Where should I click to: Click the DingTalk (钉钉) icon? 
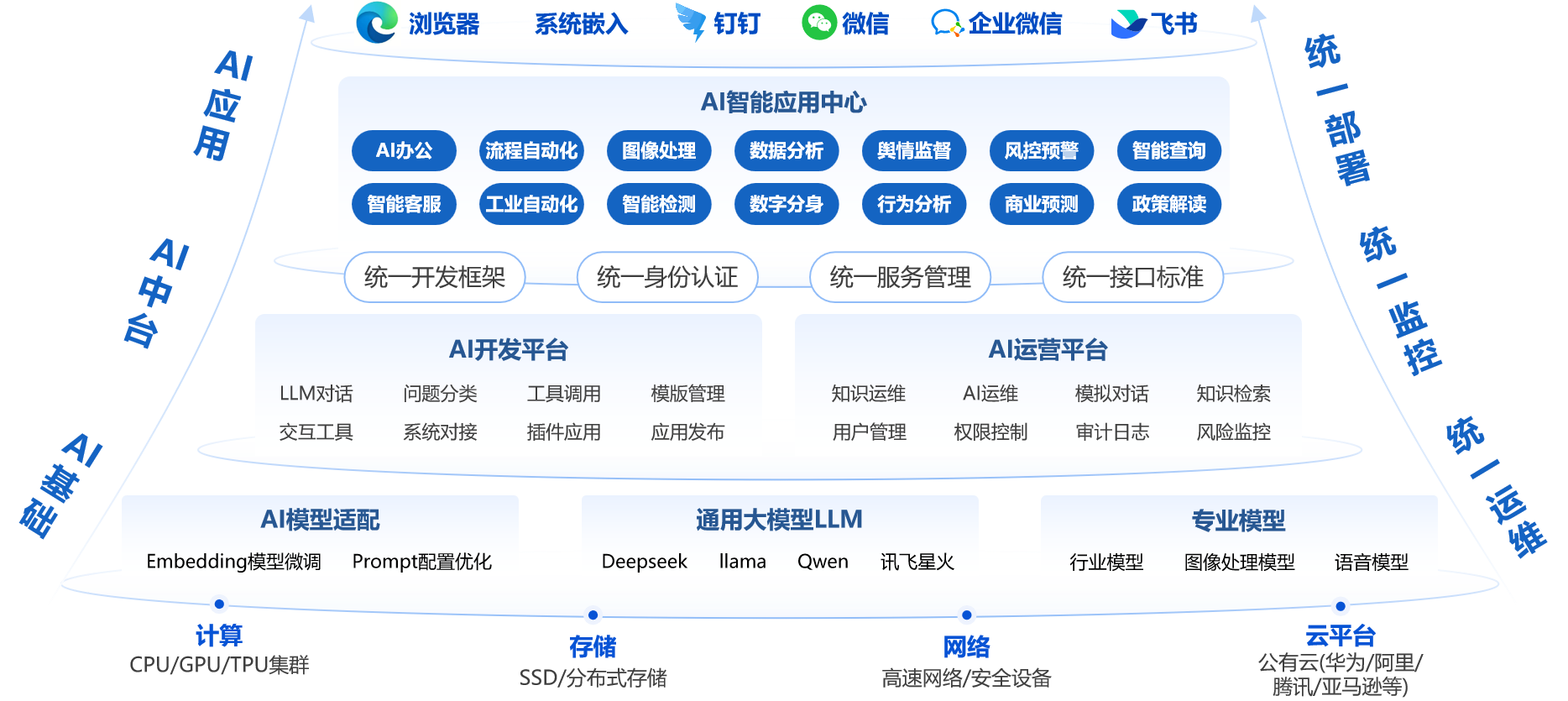692,23
